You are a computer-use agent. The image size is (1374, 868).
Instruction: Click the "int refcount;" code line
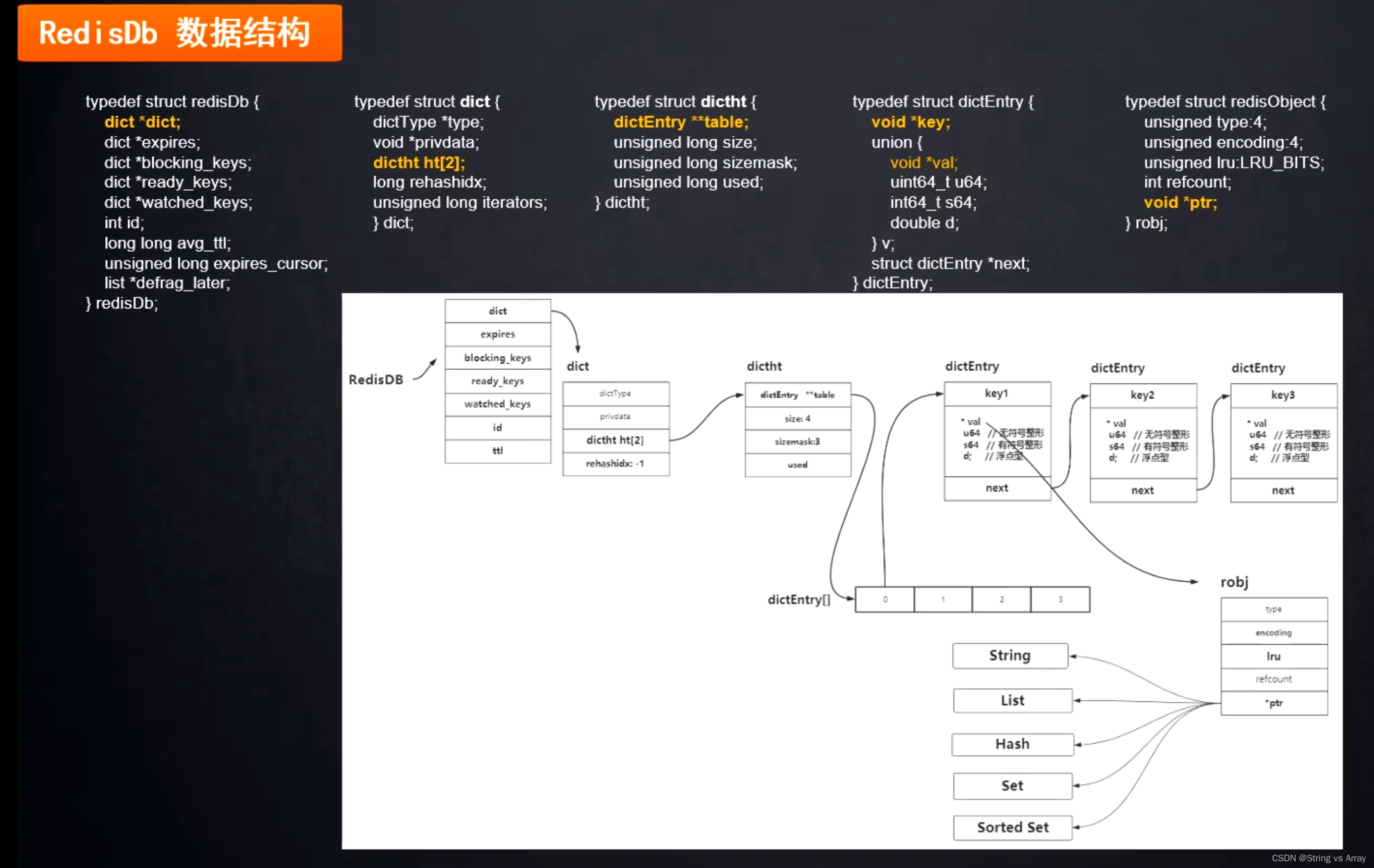[x=1188, y=182]
